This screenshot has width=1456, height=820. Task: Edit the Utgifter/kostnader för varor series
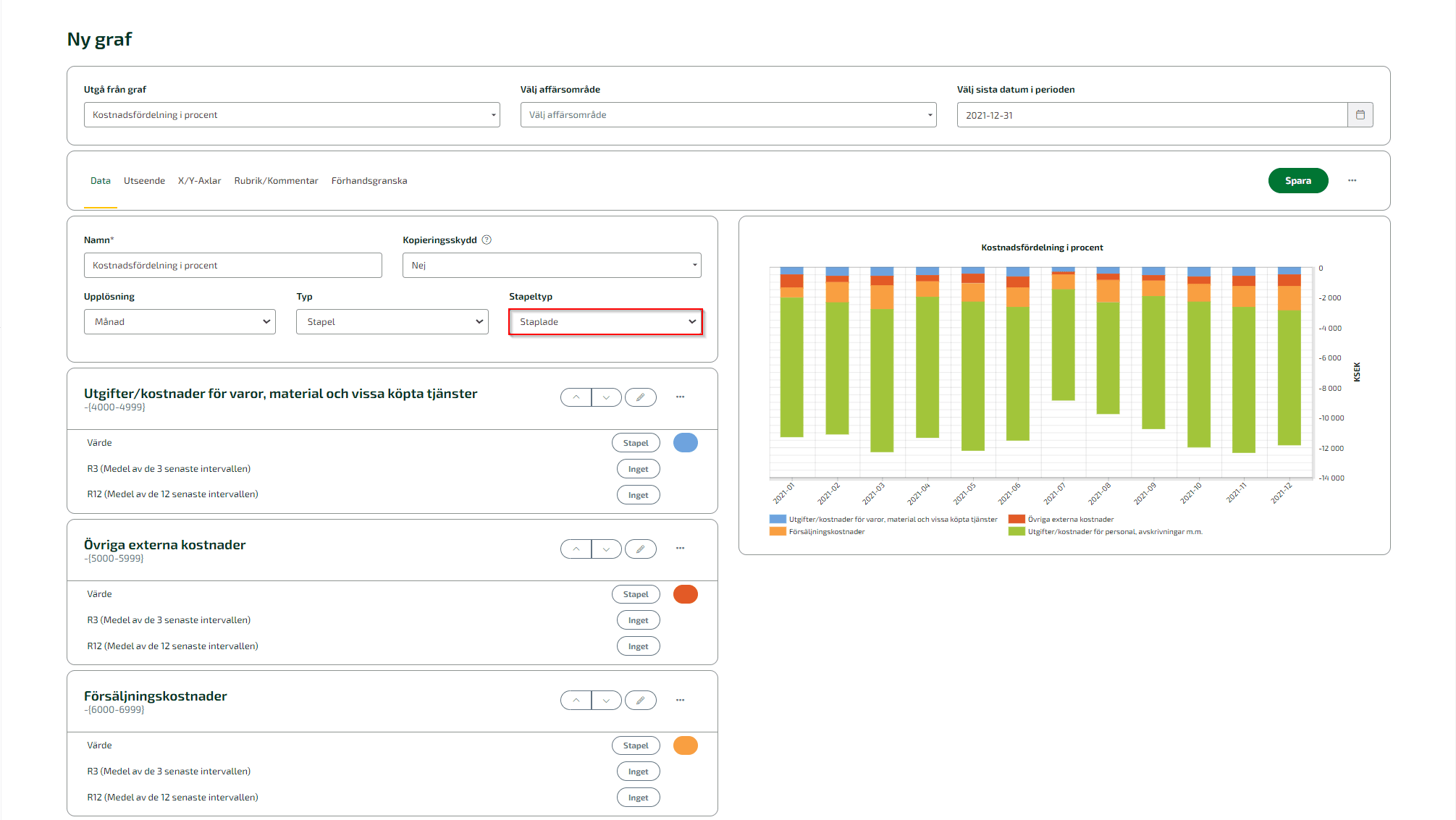click(640, 397)
